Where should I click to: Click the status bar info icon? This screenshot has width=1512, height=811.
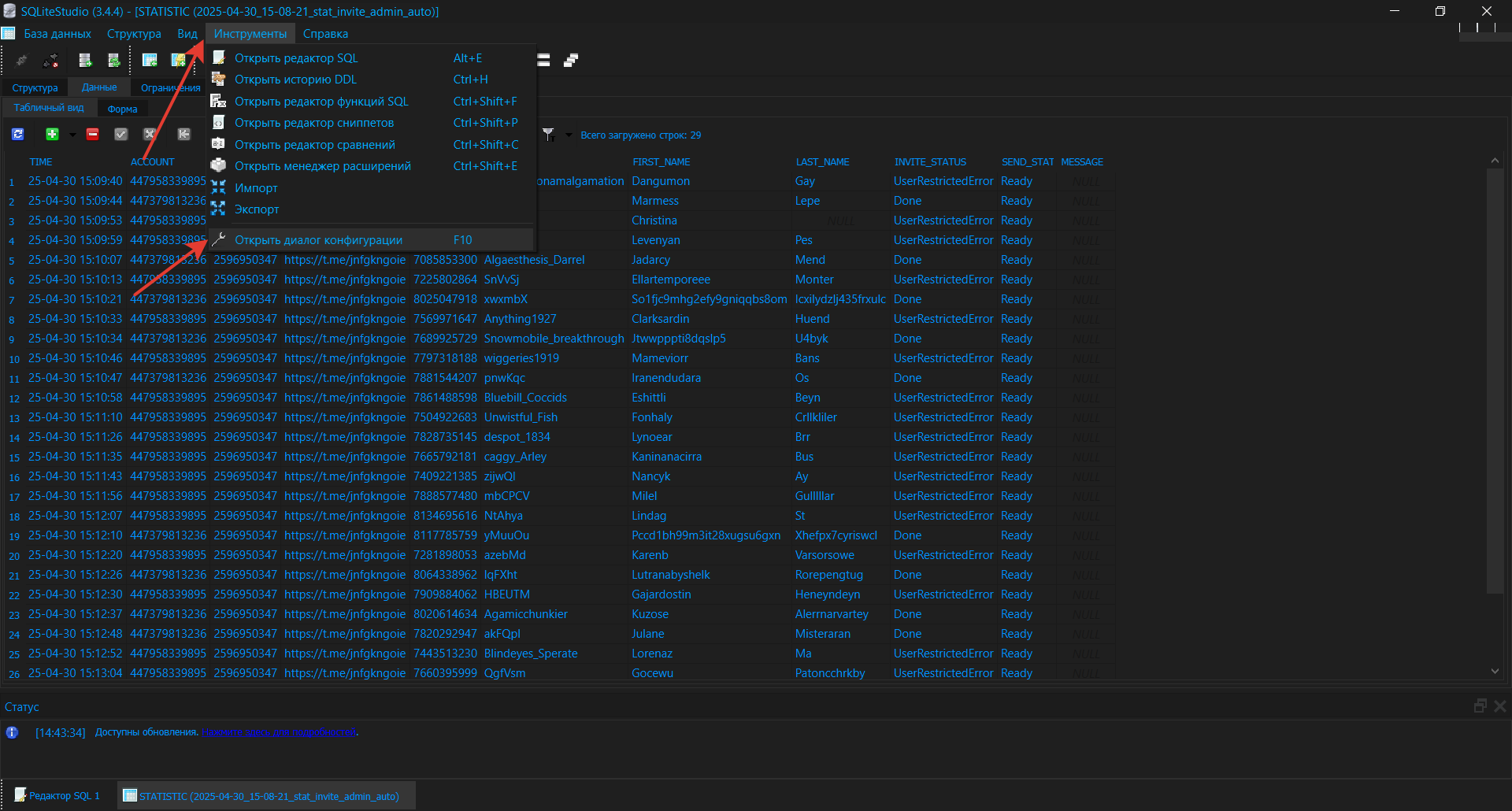[x=12, y=732]
